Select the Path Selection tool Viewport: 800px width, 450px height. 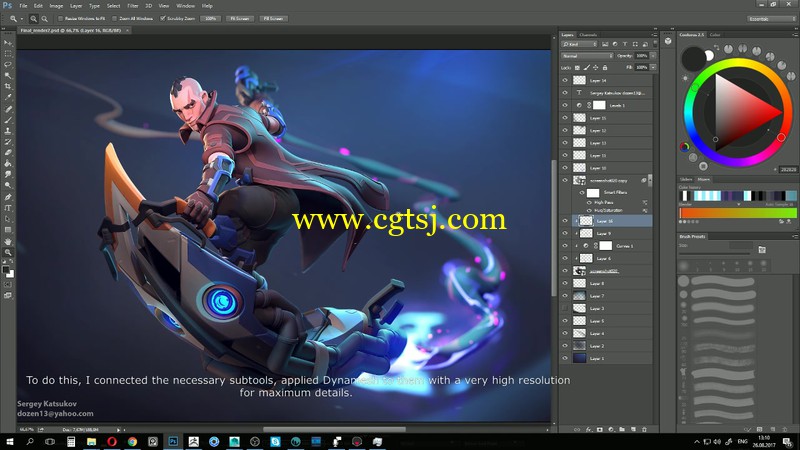coord(8,219)
